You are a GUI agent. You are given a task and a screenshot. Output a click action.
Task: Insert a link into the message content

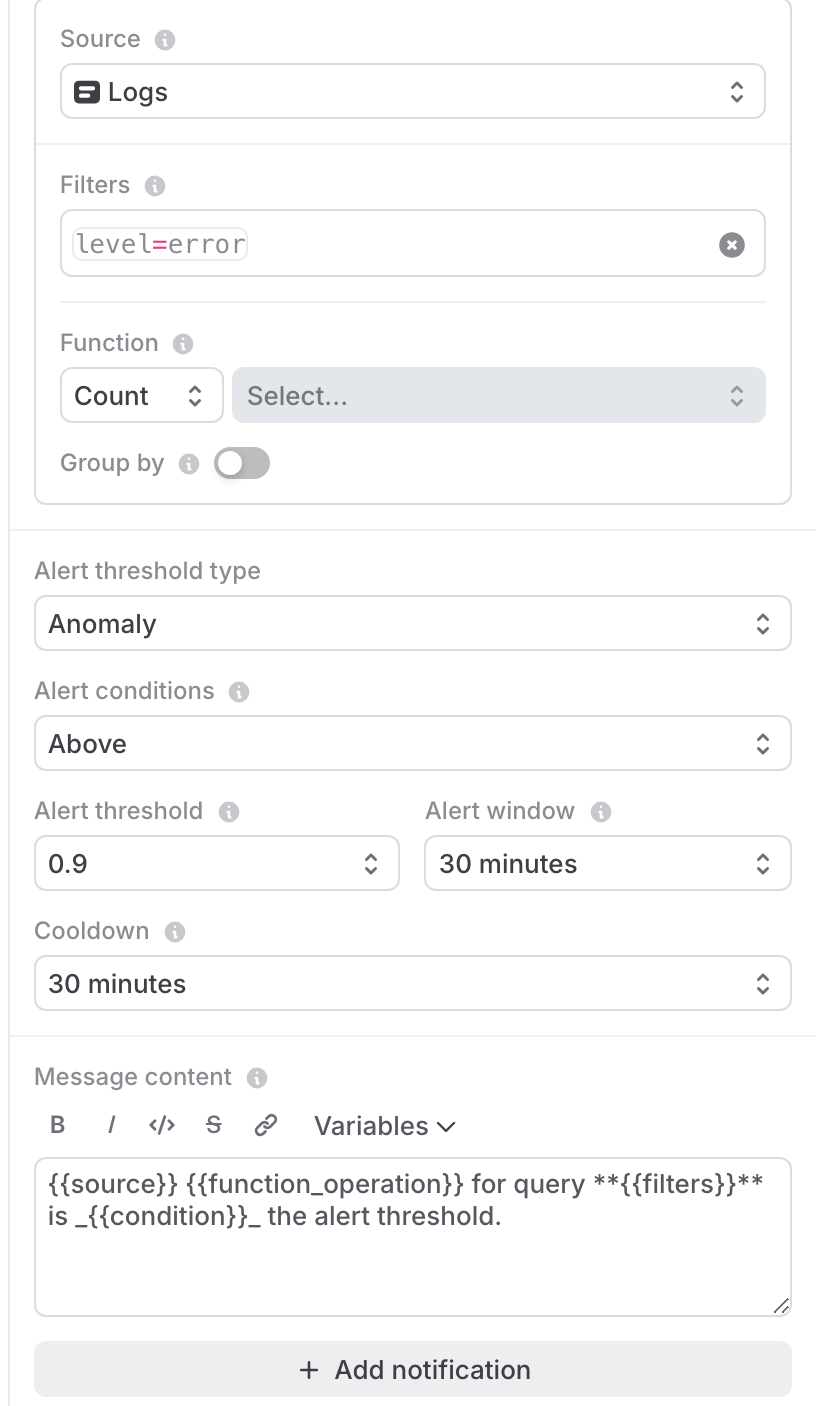pyautogui.click(x=265, y=1125)
